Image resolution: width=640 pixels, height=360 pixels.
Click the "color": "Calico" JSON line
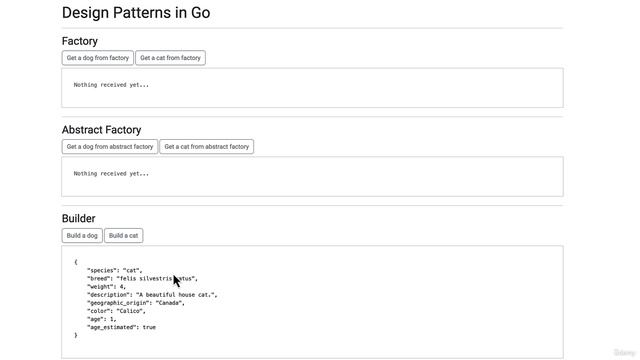tap(116, 311)
